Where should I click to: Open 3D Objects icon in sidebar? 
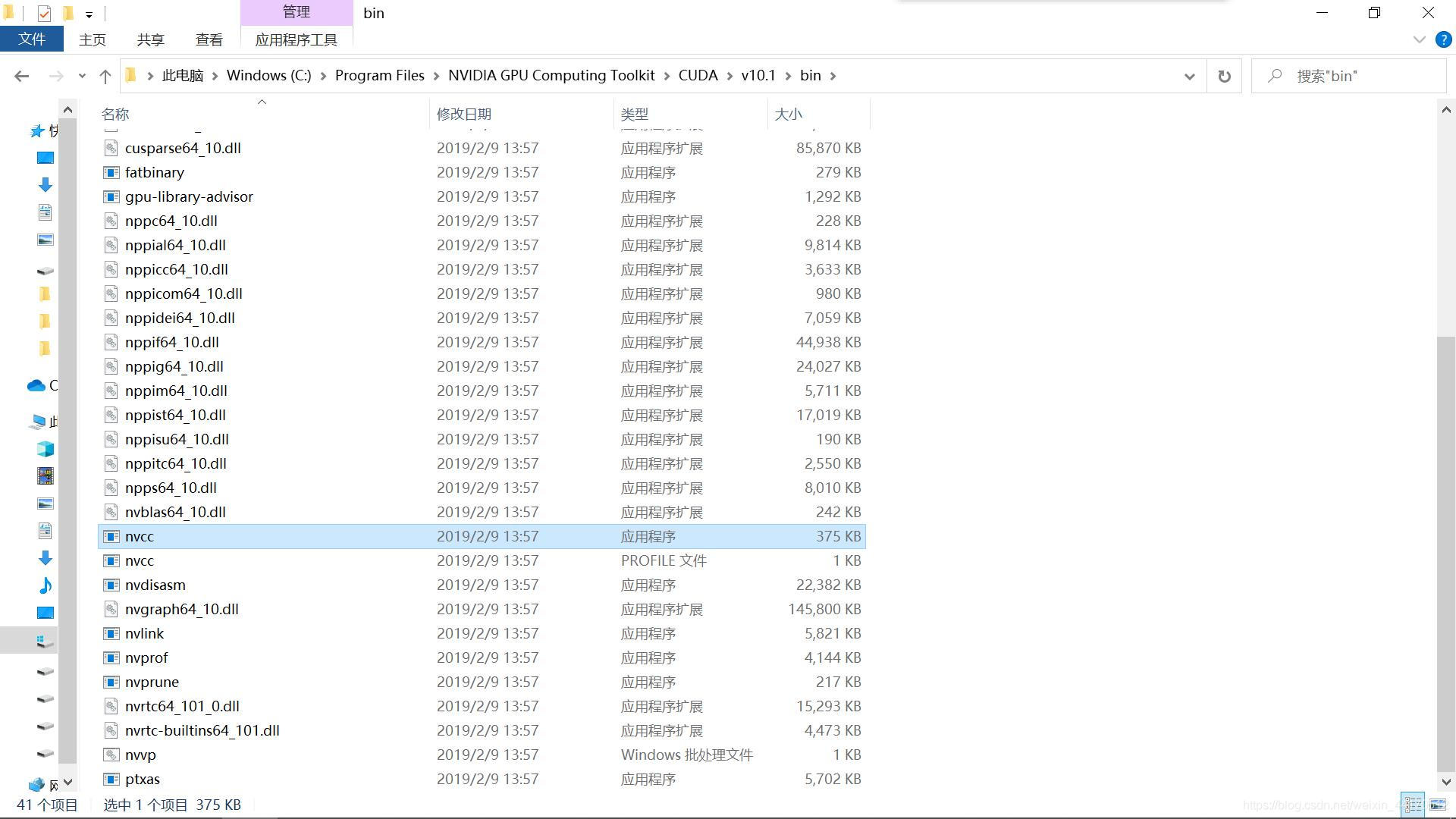45,449
